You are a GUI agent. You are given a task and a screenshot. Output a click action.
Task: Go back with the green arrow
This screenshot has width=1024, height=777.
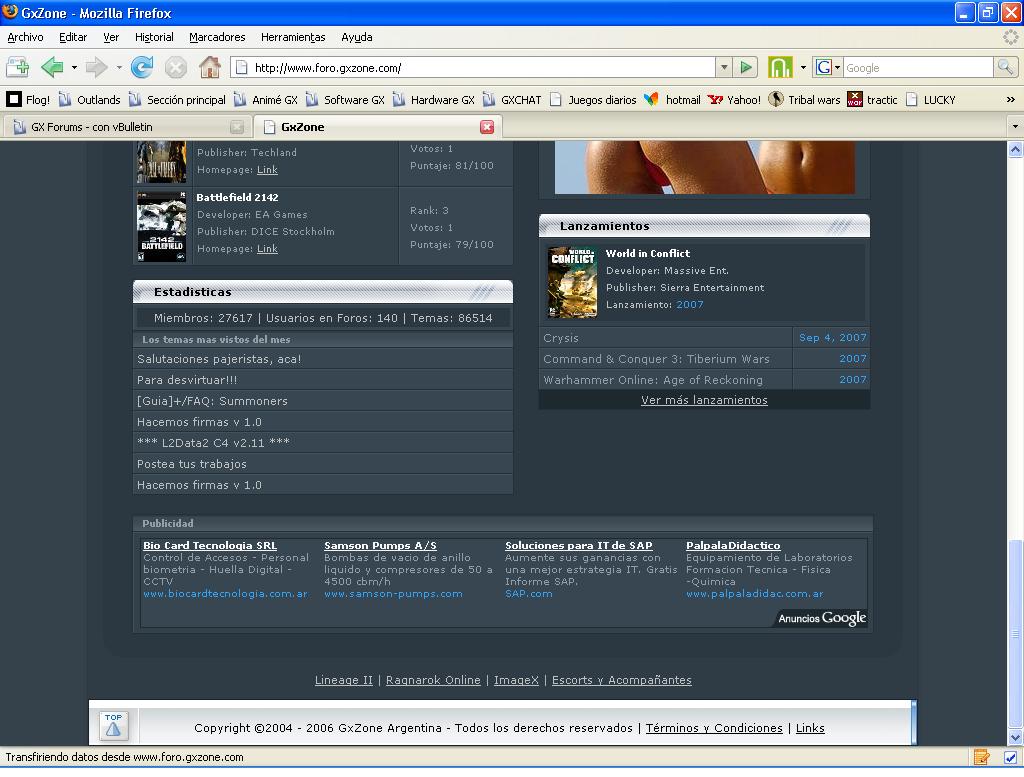point(52,67)
